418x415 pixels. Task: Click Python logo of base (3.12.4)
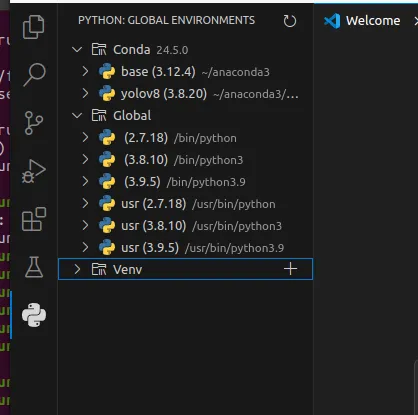[x=107, y=71]
